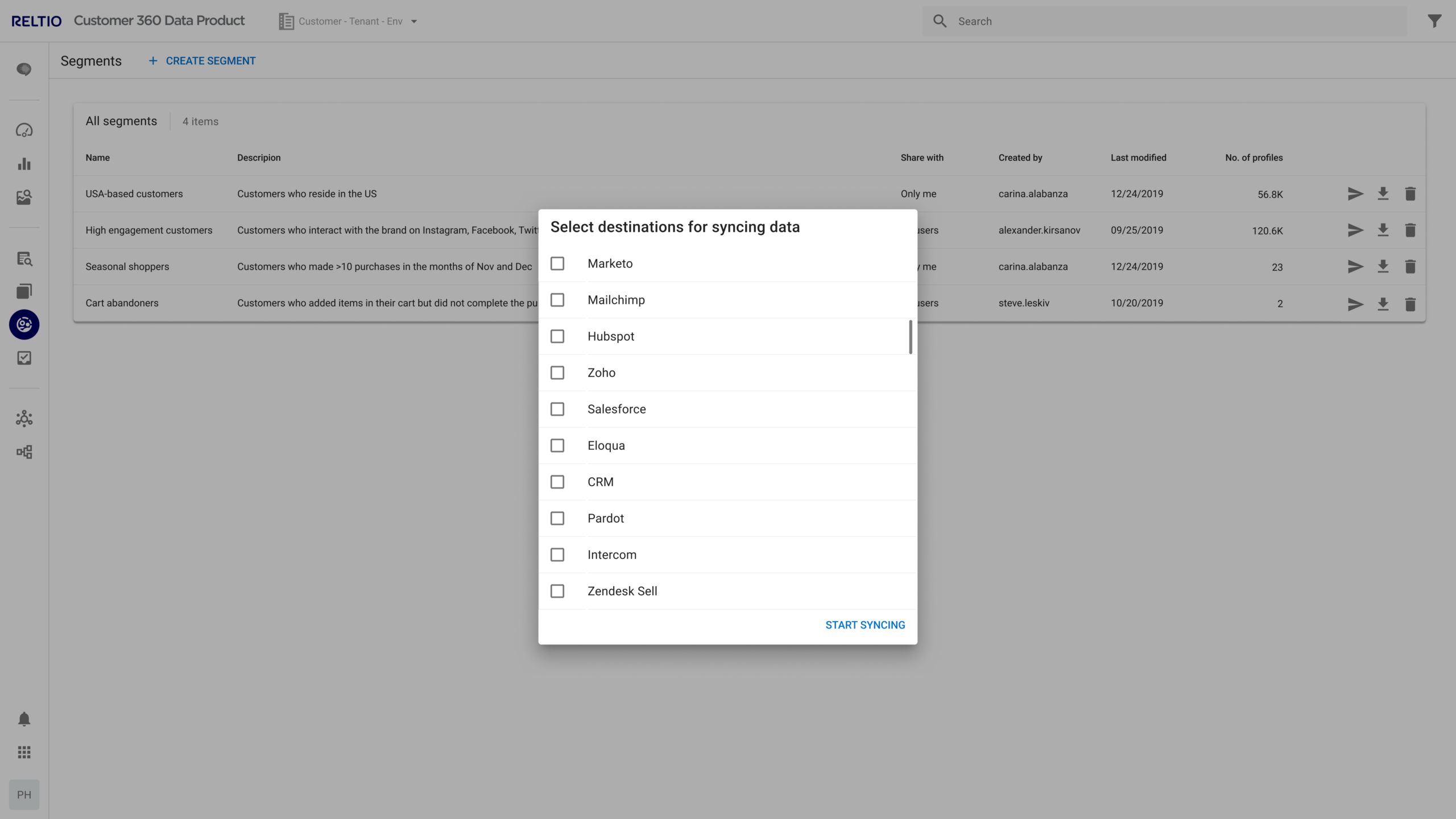Send the Seasonal shoppers segment
The width and height of the screenshot is (1456, 819).
(1355, 267)
